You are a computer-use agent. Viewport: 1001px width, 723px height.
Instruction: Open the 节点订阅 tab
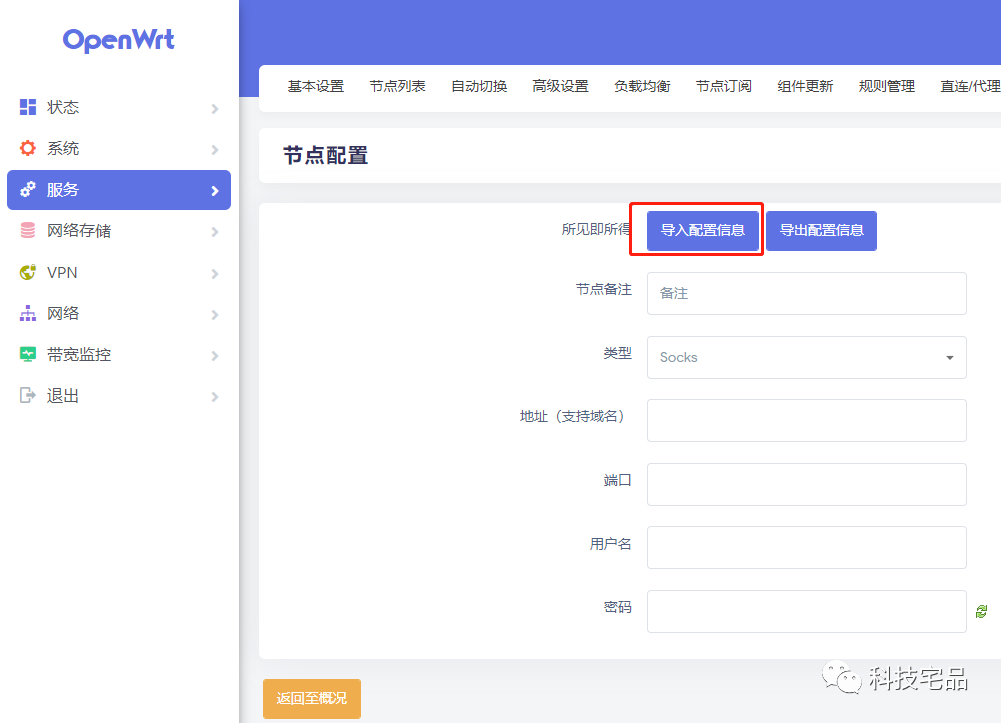723,86
